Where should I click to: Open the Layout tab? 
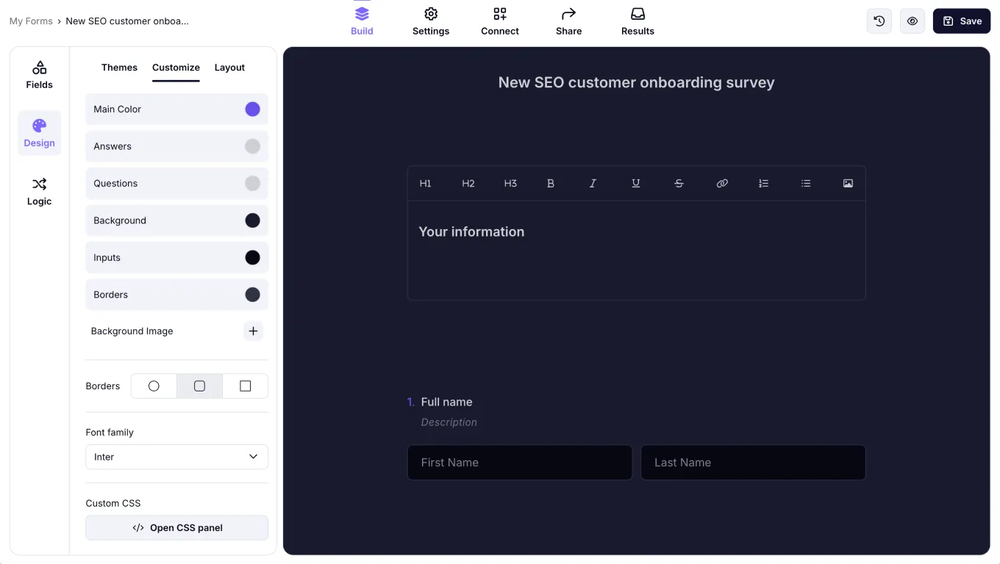(x=229, y=68)
